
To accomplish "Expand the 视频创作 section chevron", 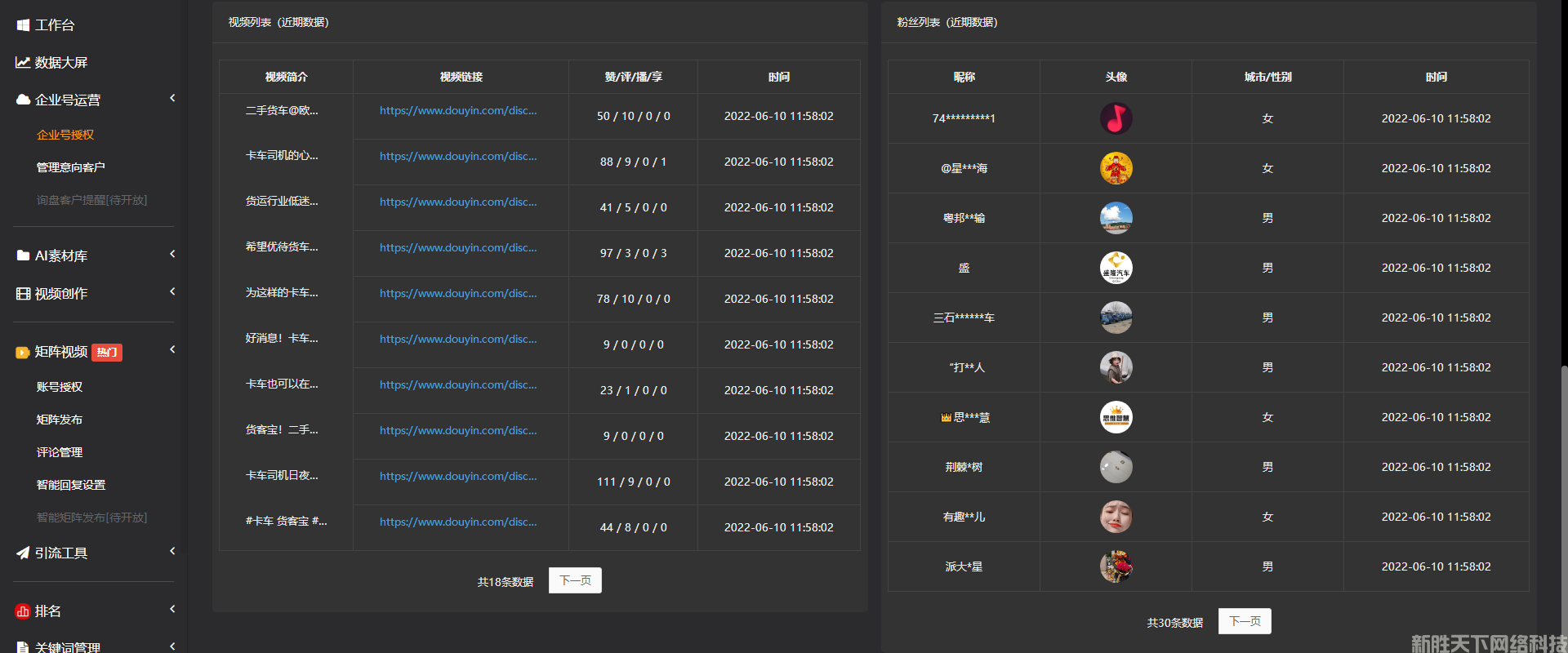I will (172, 292).
